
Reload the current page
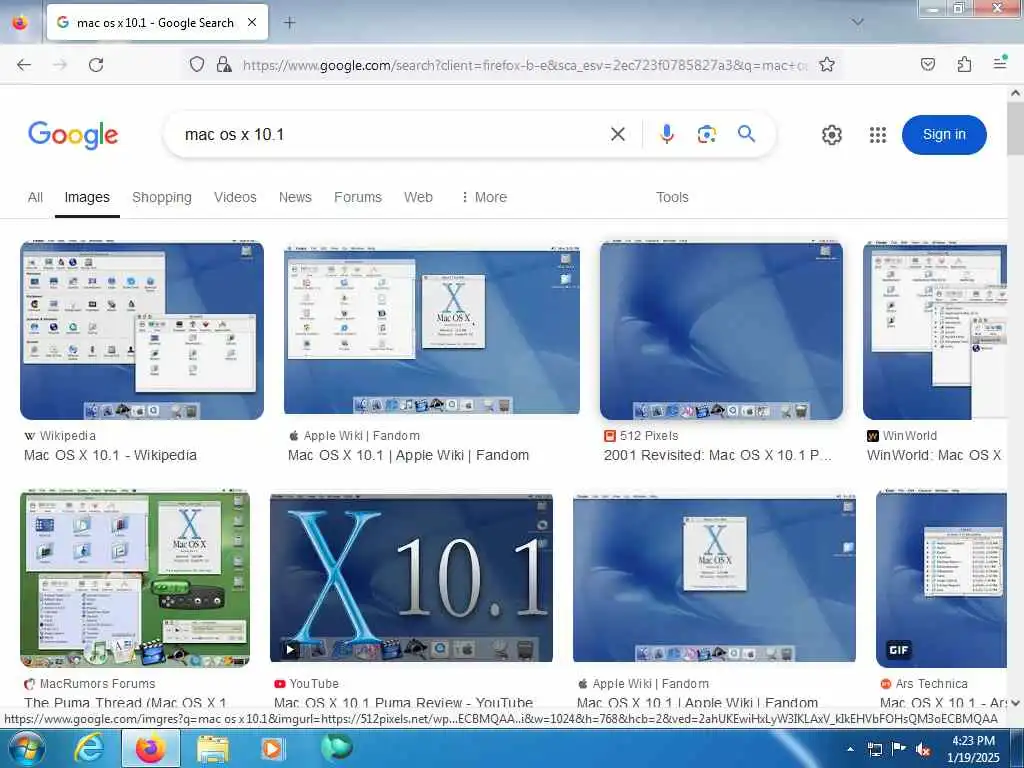[x=96, y=64]
